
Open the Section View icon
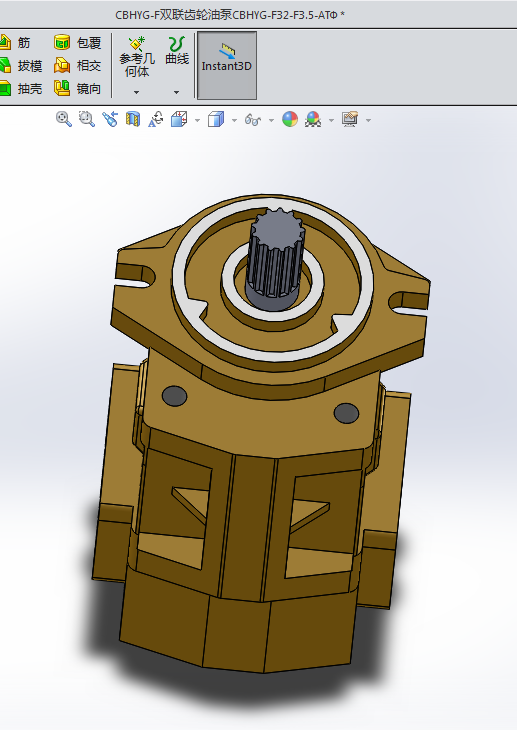pos(133,119)
